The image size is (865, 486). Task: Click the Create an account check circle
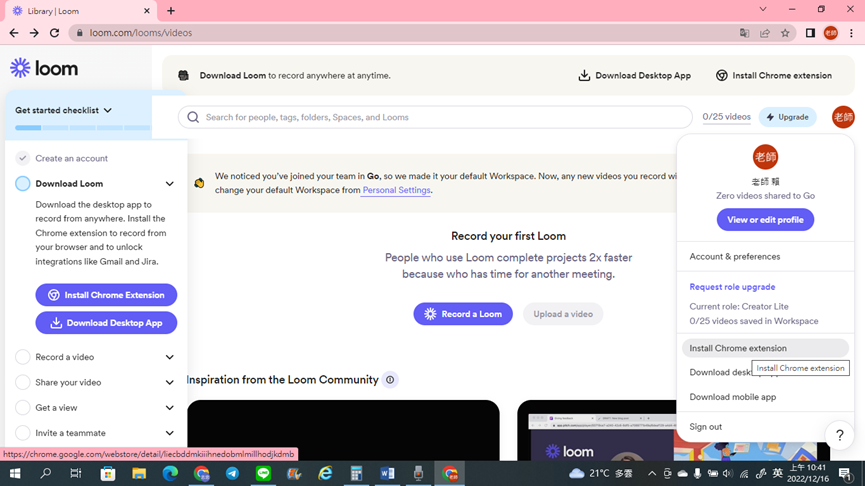click(x=23, y=158)
